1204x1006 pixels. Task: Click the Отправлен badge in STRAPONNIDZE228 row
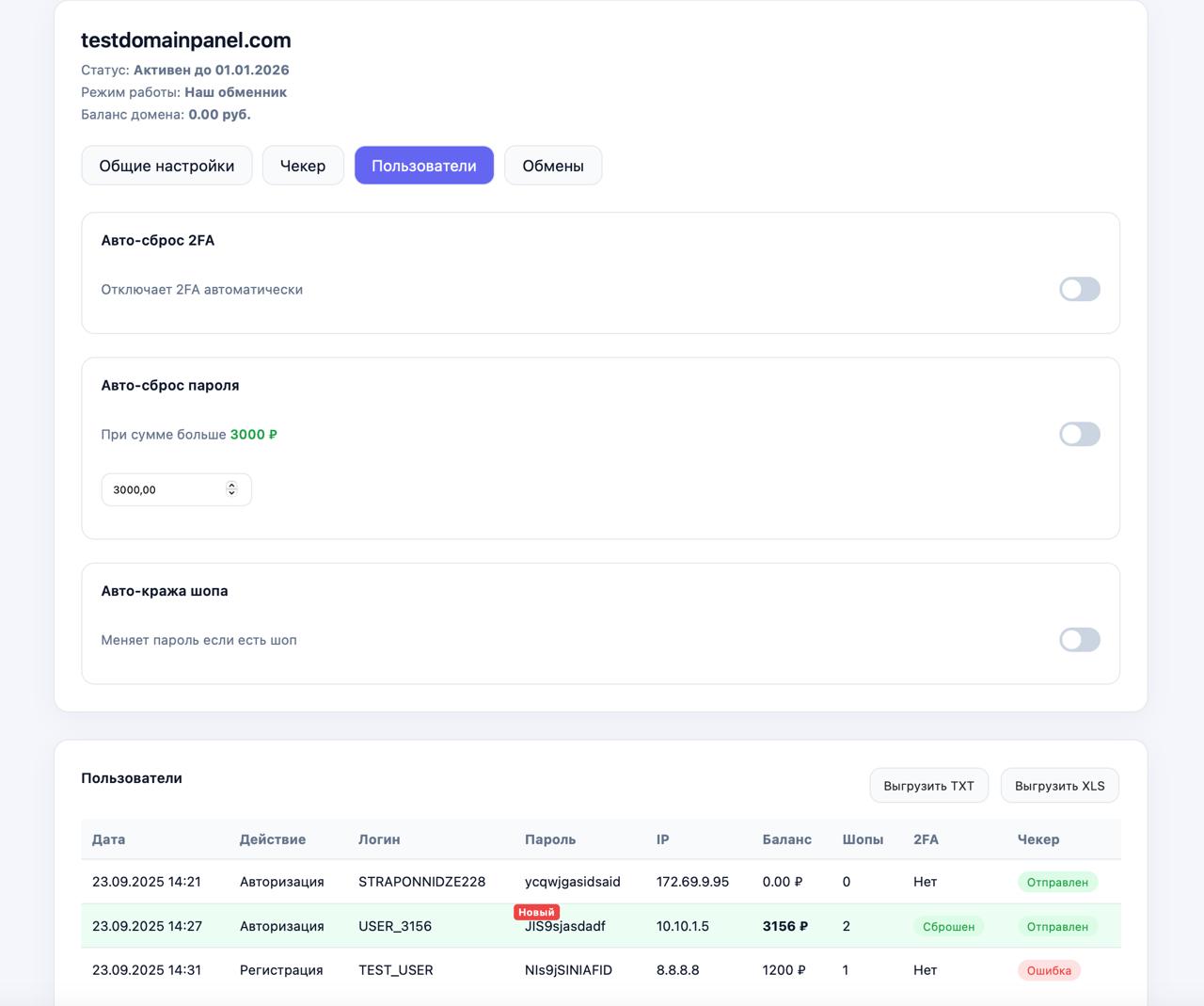click(1057, 883)
